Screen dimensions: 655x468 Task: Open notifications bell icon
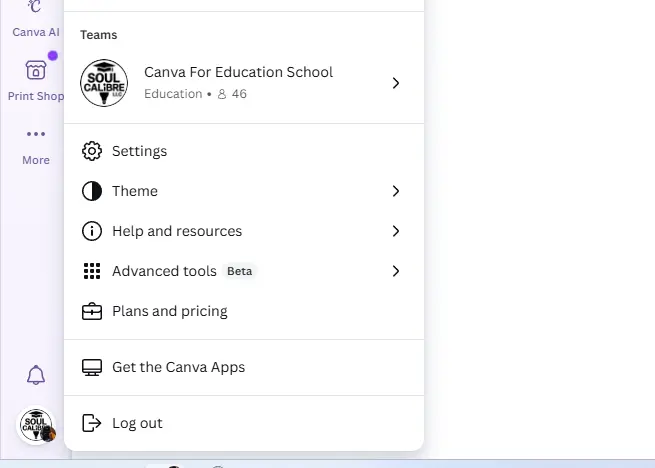point(36,375)
